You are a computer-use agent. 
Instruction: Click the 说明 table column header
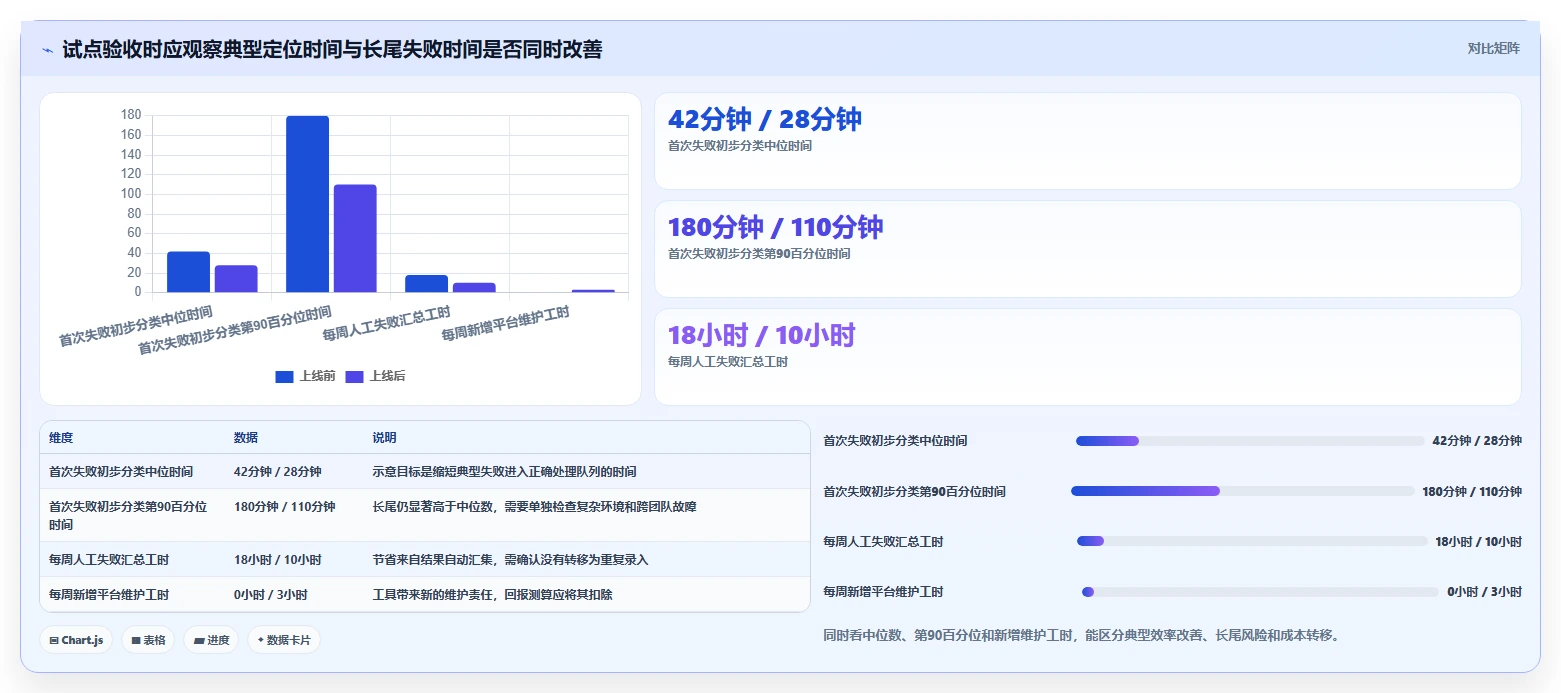pyautogui.click(x=385, y=438)
